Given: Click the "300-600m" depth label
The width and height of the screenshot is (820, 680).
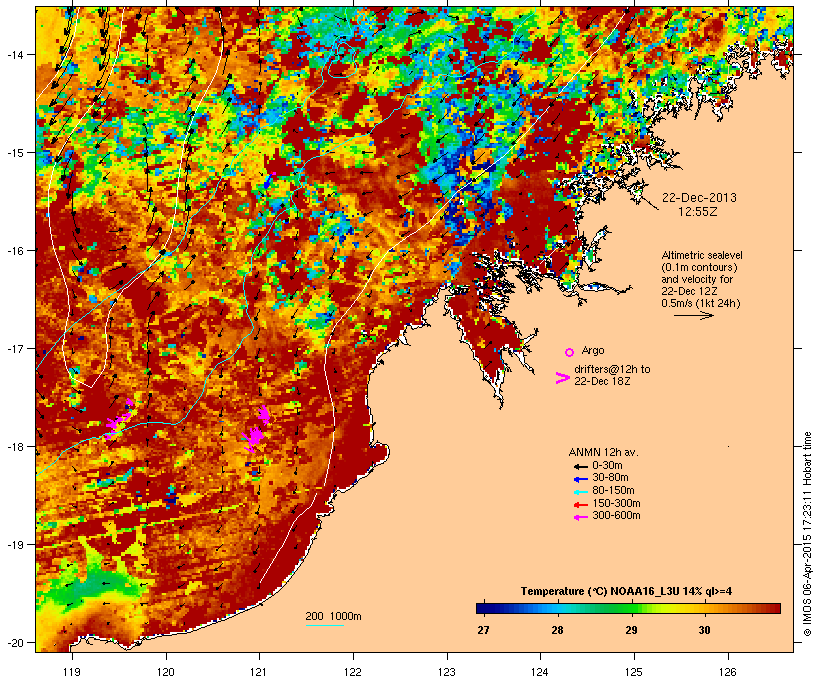Looking at the screenshot, I should (x=616, y=516).
